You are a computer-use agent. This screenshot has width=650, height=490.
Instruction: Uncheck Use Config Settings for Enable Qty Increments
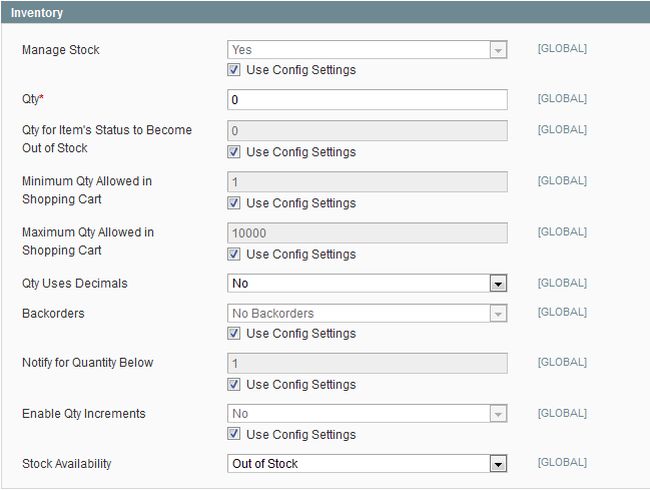point(234,434)
